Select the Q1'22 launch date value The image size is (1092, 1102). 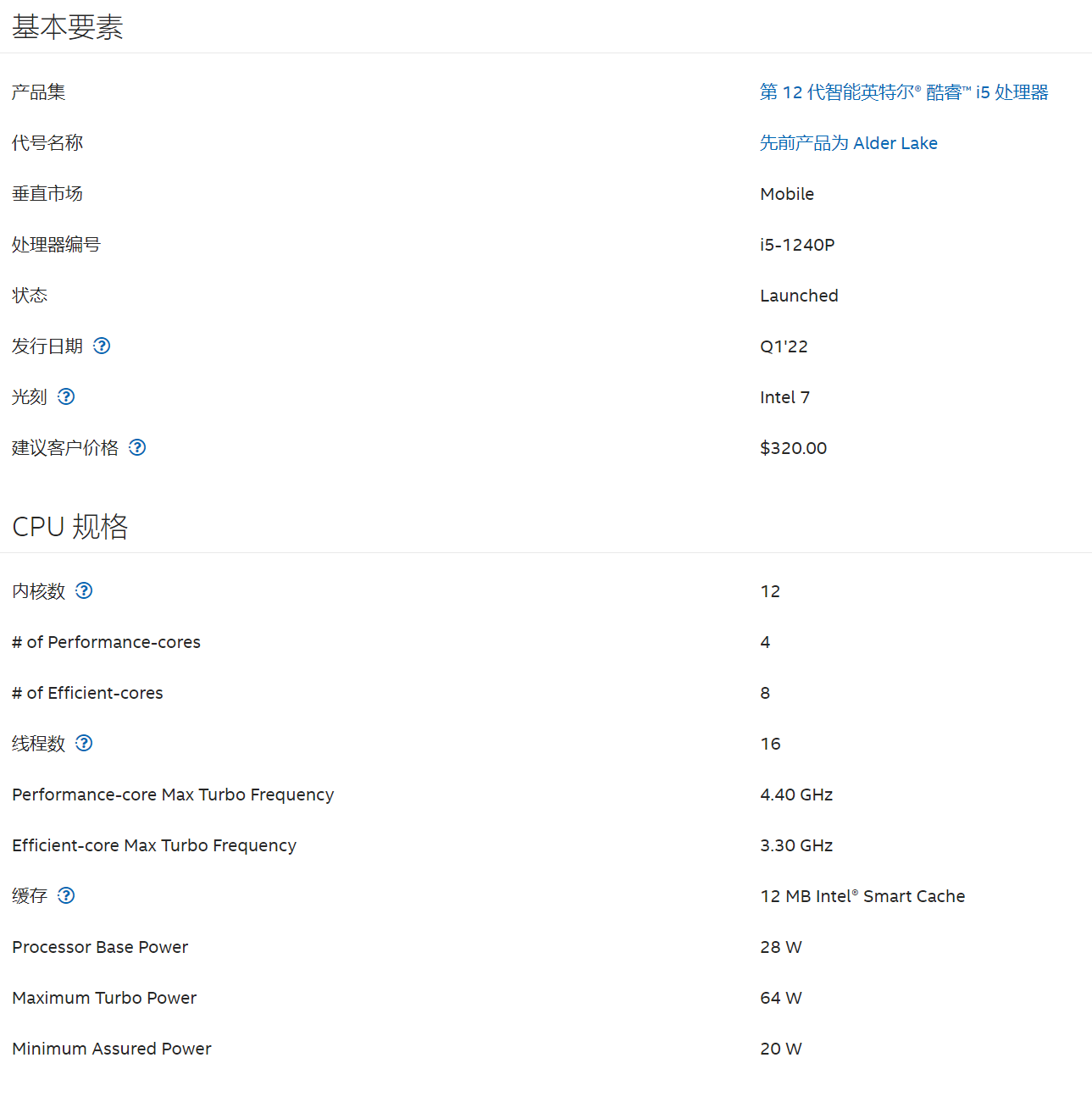784,346
